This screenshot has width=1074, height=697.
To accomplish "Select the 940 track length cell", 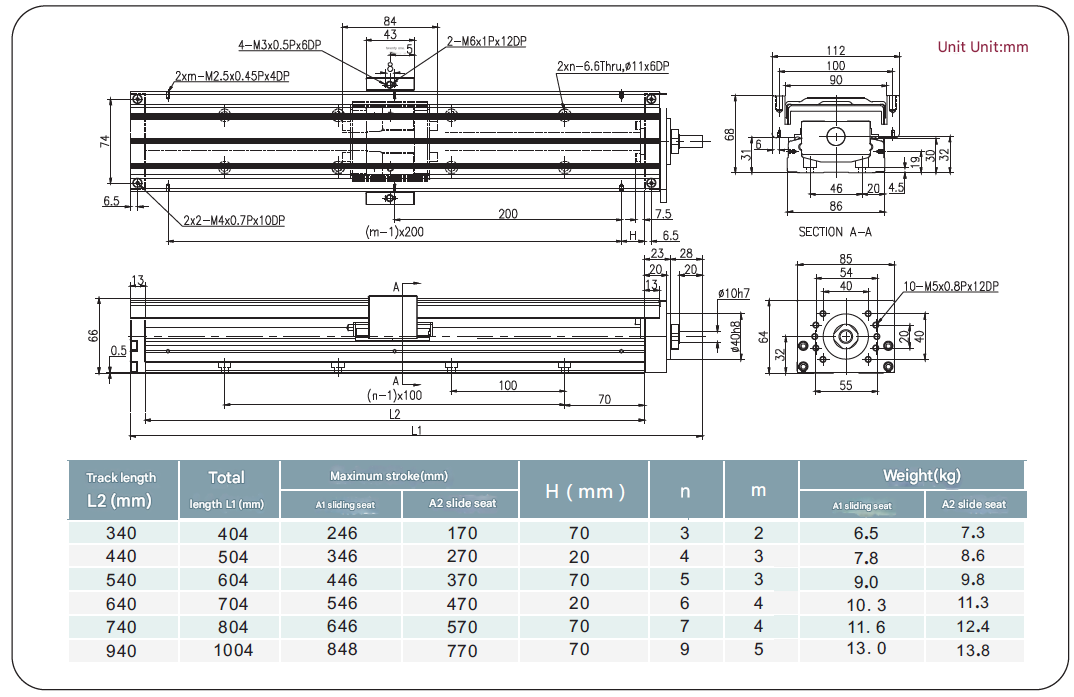I will point(123,650).
